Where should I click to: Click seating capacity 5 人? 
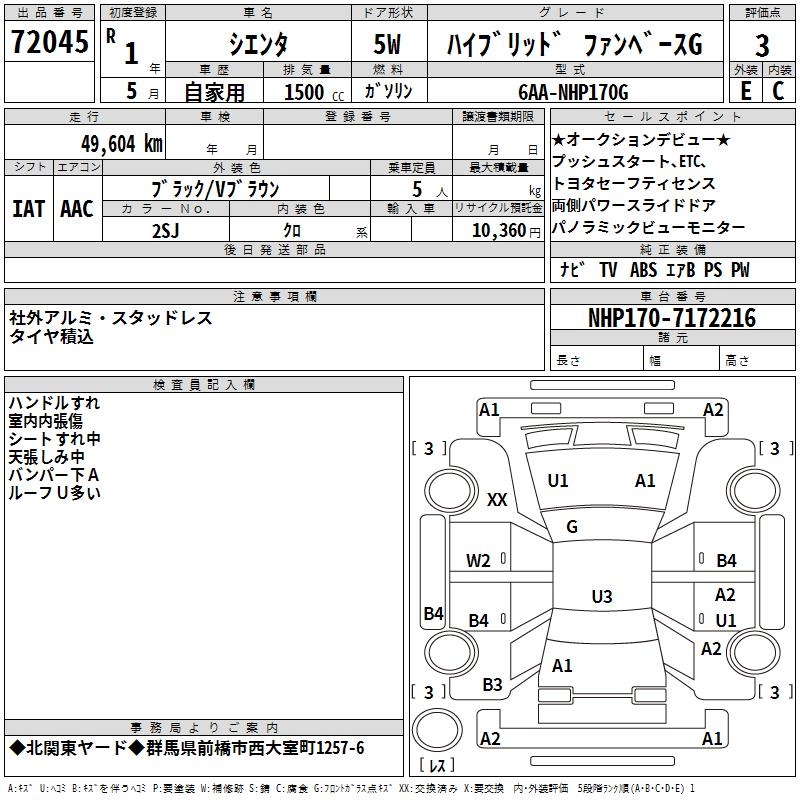click(430, 190)
